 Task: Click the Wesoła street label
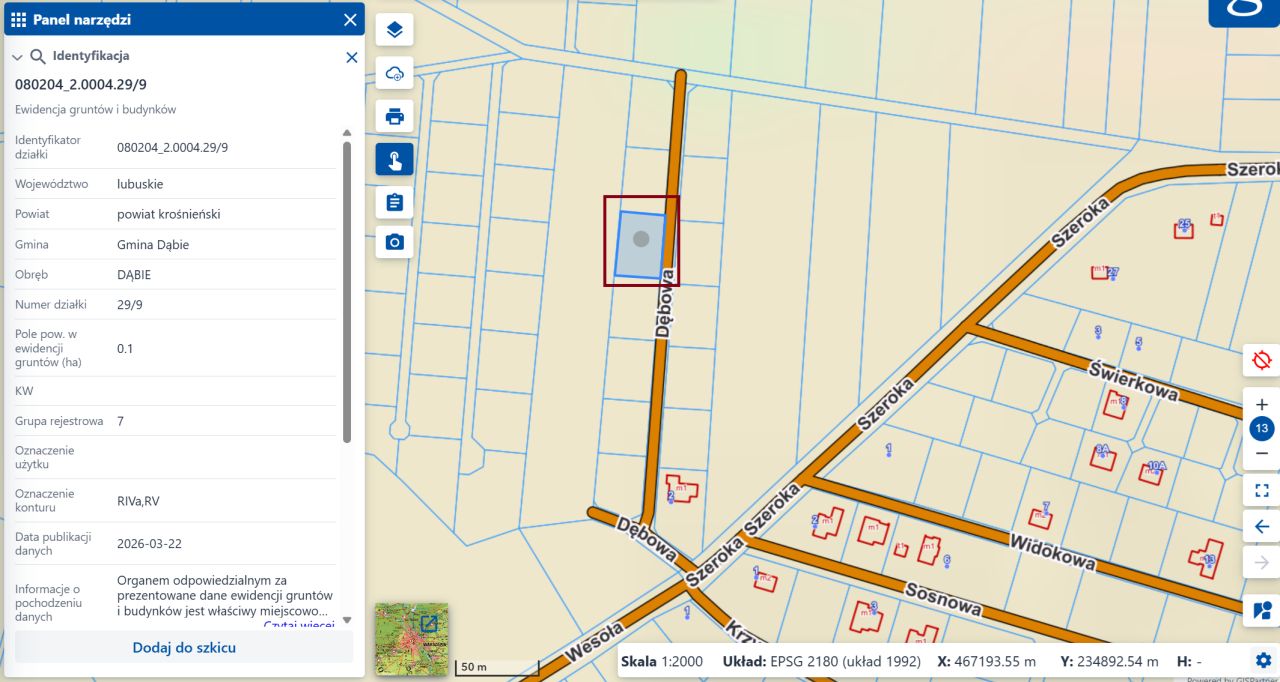pos(594,643)
